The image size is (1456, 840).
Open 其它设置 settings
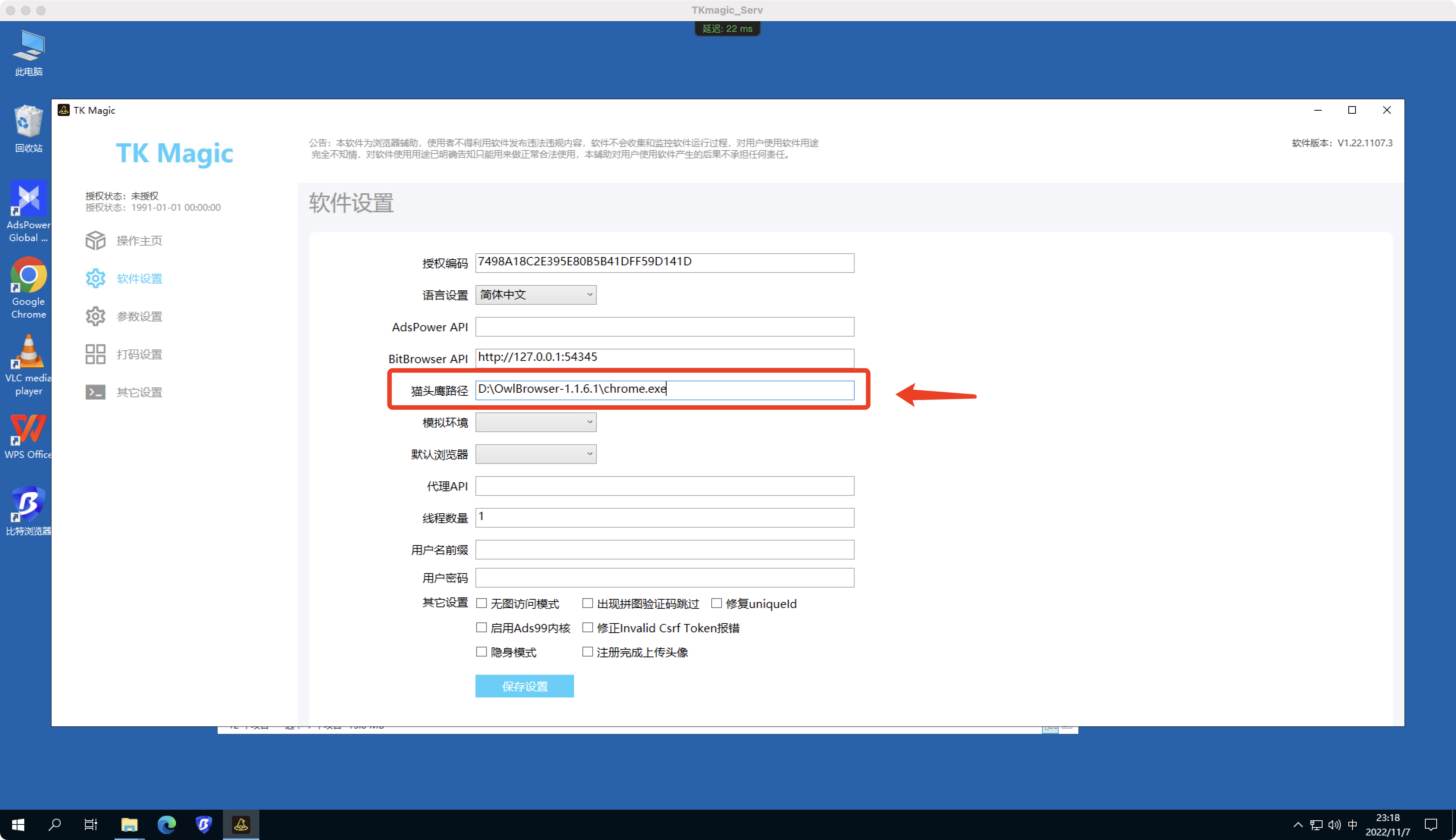point(138,392)
